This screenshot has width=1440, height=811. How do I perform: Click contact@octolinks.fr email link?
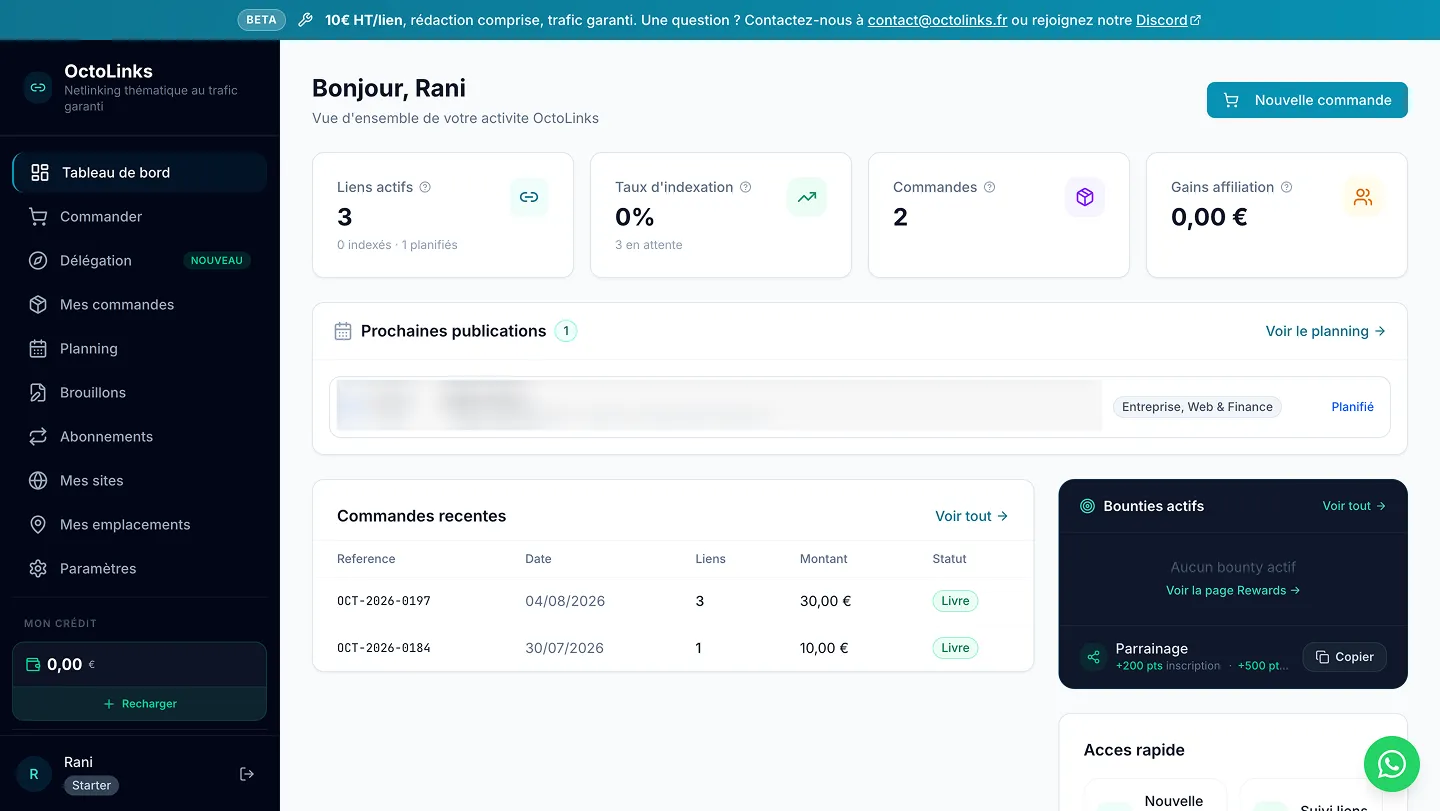[x=937, y=20]
